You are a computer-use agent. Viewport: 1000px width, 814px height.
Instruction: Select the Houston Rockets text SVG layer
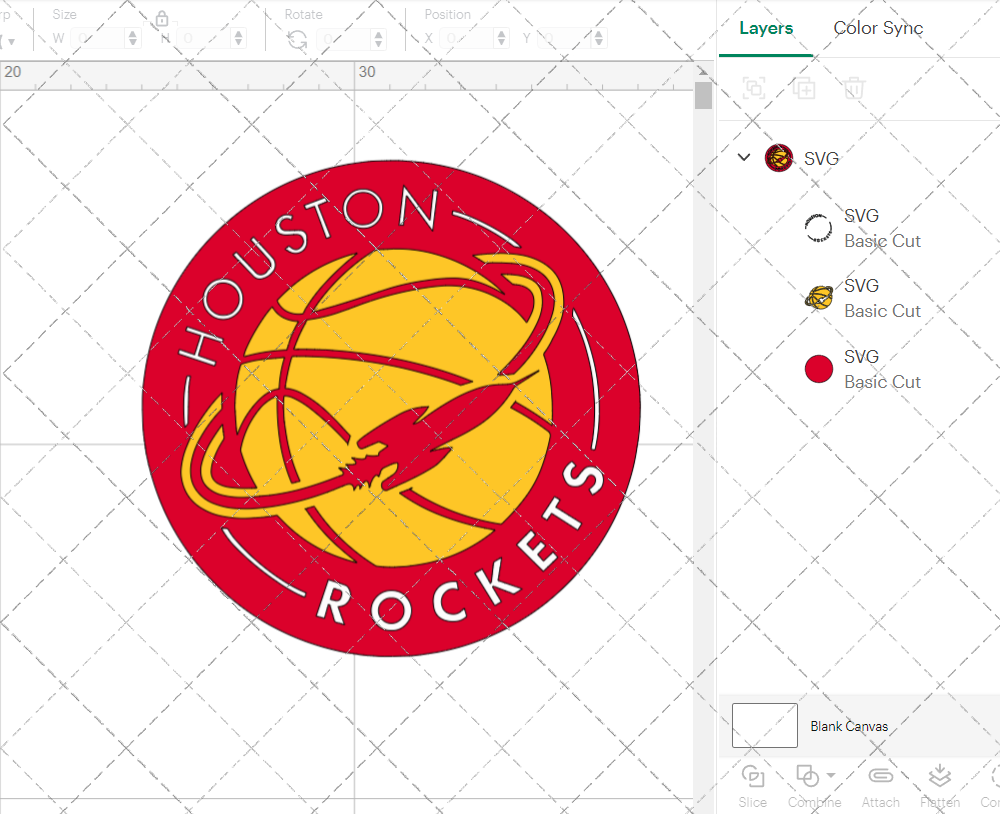pyautogui.click(x=863, y=228)
